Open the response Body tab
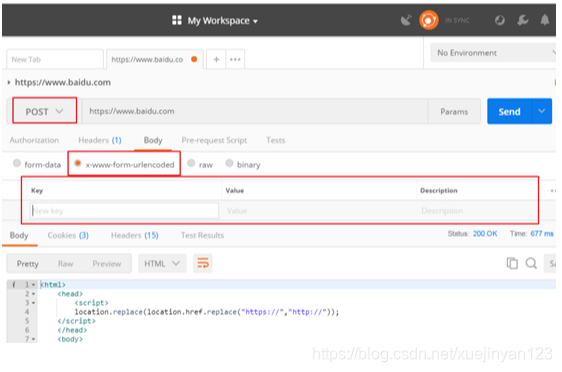 (19, 235)
